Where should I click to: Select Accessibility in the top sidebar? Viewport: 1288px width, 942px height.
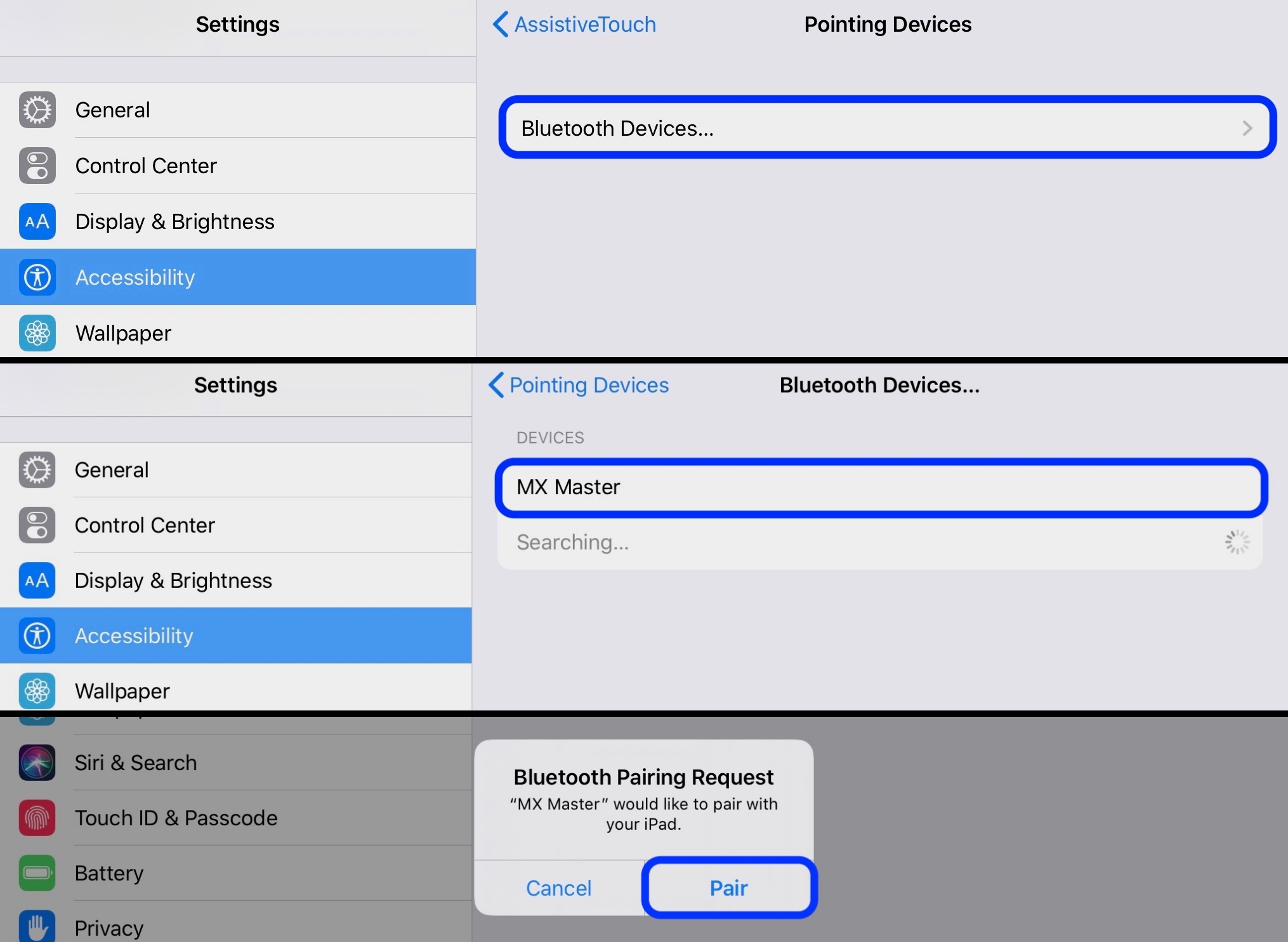point(238,277)
